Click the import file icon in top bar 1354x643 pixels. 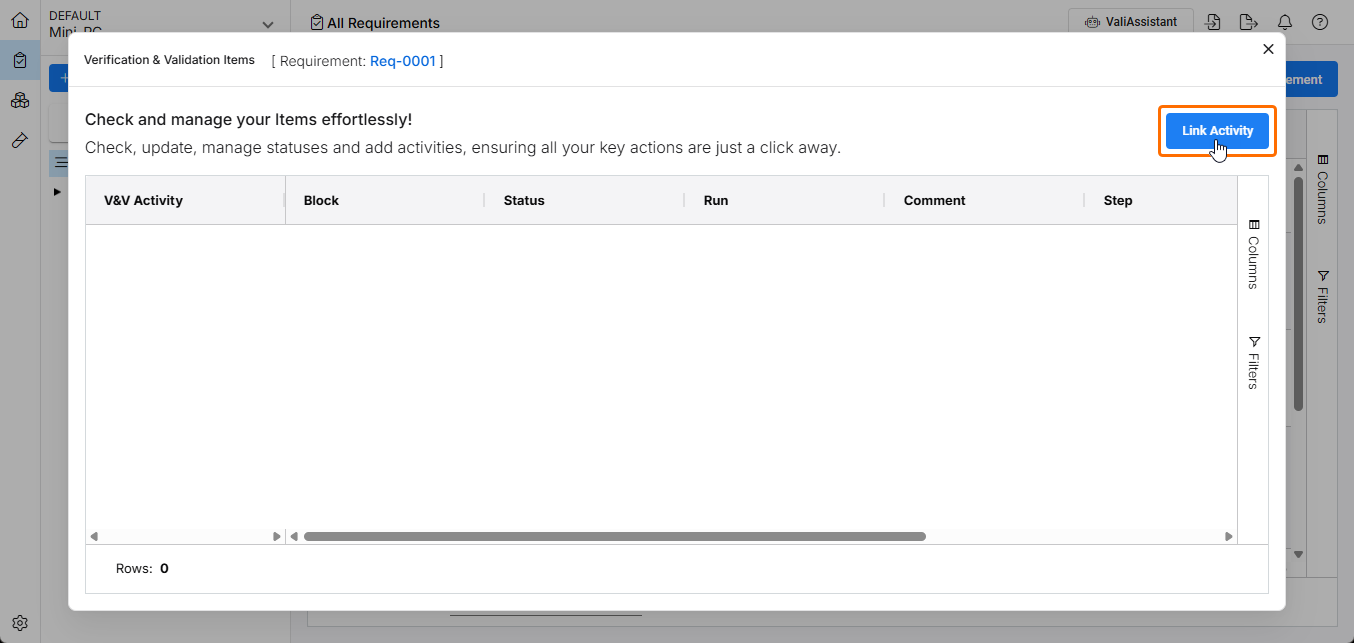1213,22
